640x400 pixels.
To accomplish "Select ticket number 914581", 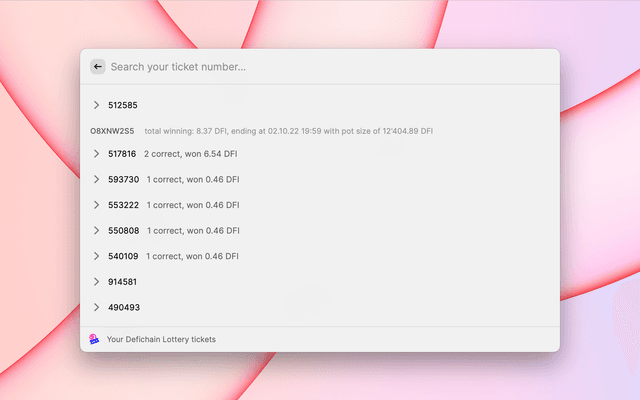I will click(123, 282).
